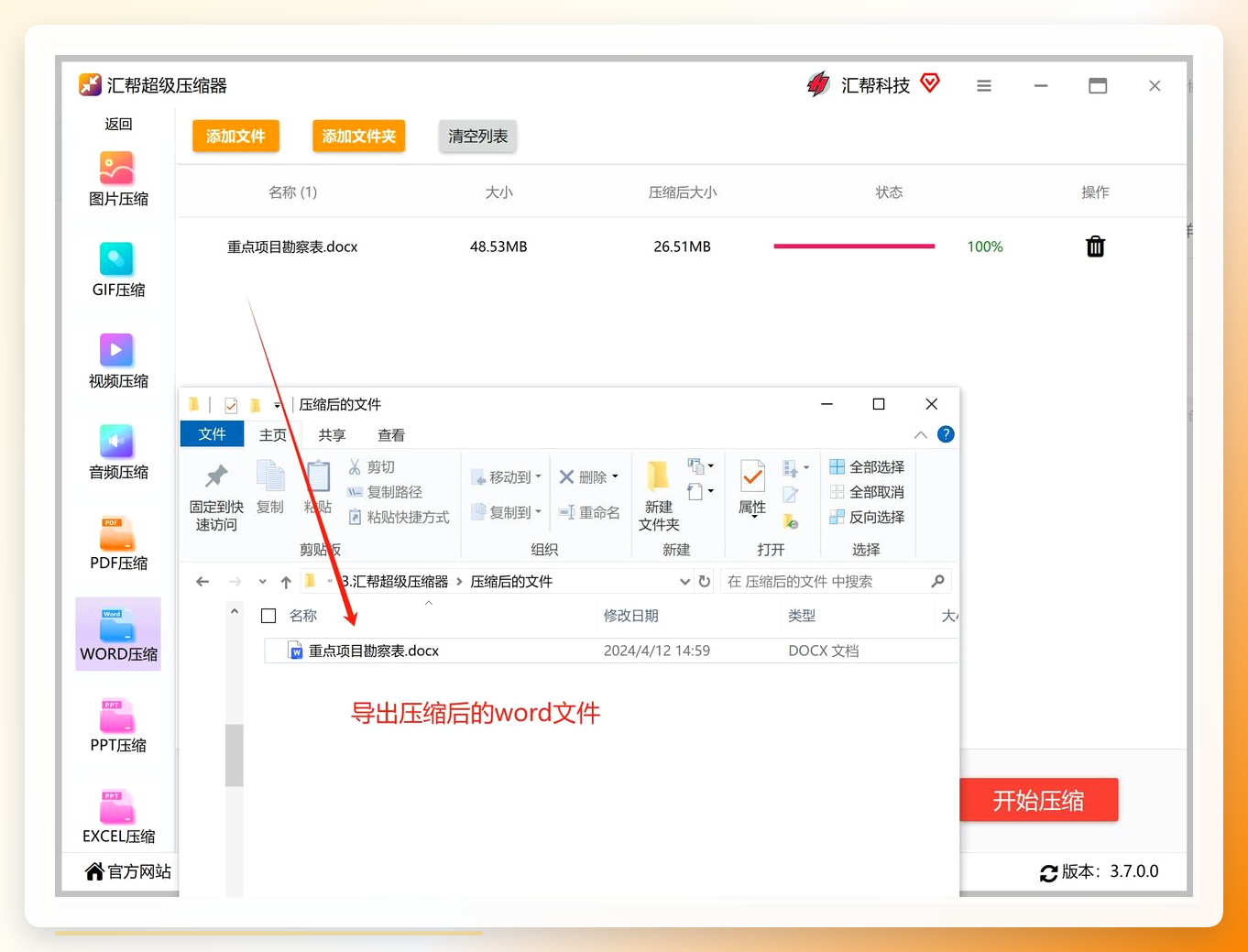Switch to the 查看 ribbon tab
The height and width of the screenshot is (952, 1248).
(391, 435)
